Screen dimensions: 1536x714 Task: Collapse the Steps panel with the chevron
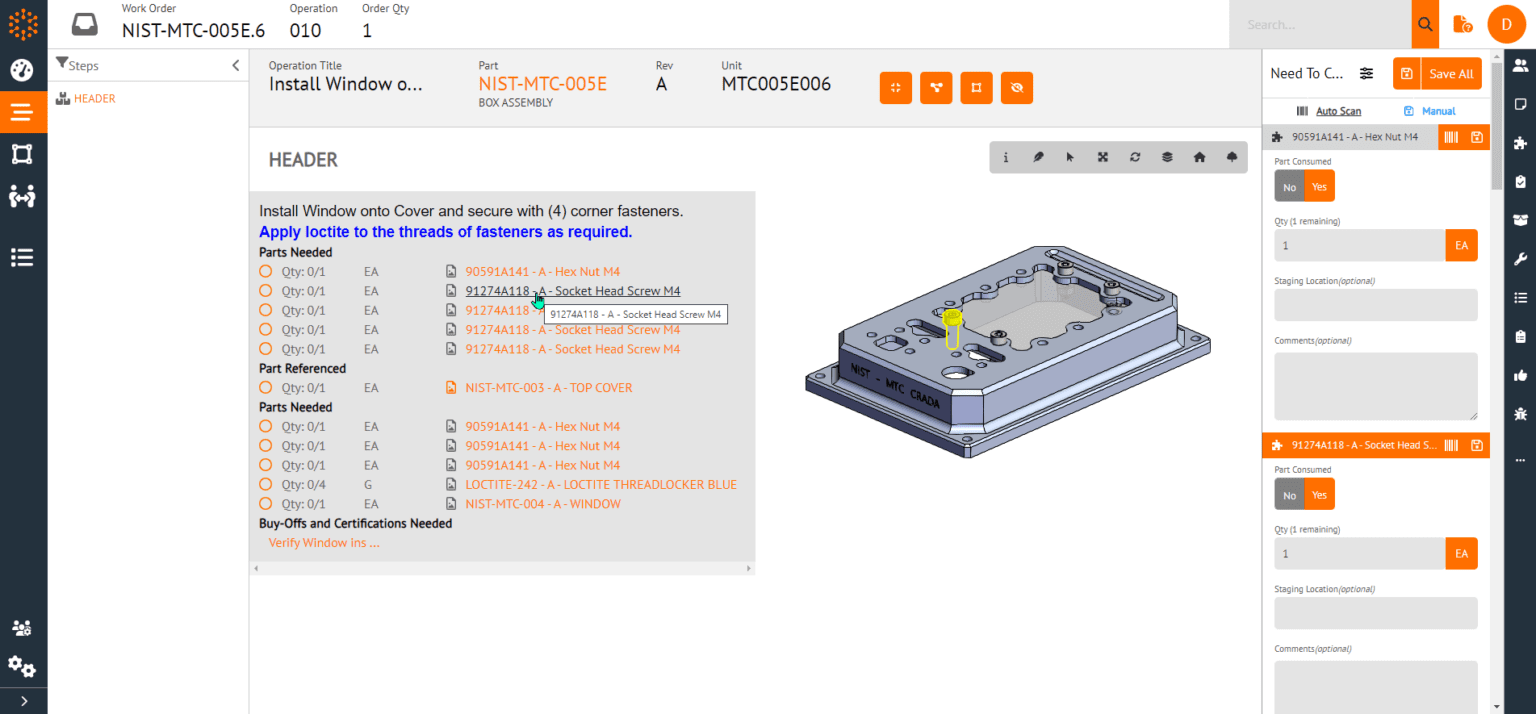pos(234,65)
